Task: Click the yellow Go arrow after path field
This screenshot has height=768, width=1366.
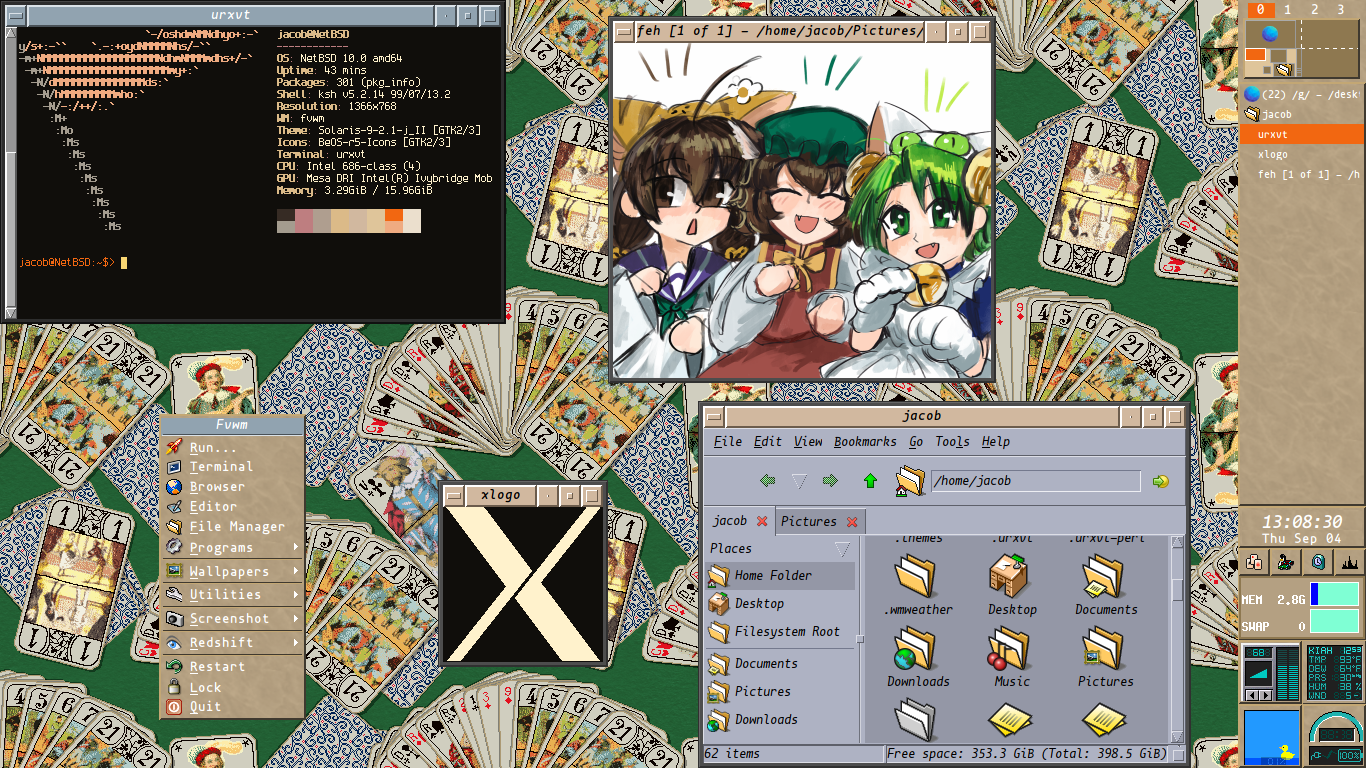Action: 1160,481
